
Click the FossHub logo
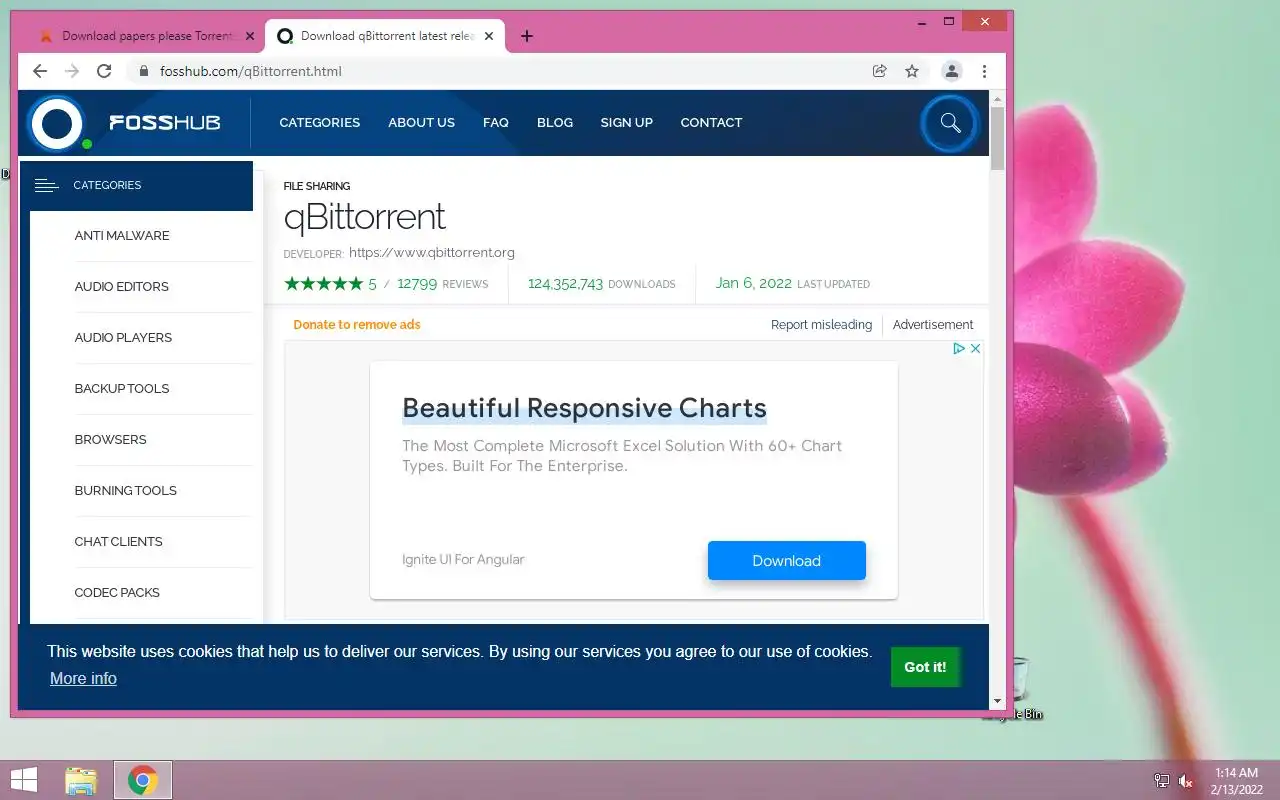[125, 123]
